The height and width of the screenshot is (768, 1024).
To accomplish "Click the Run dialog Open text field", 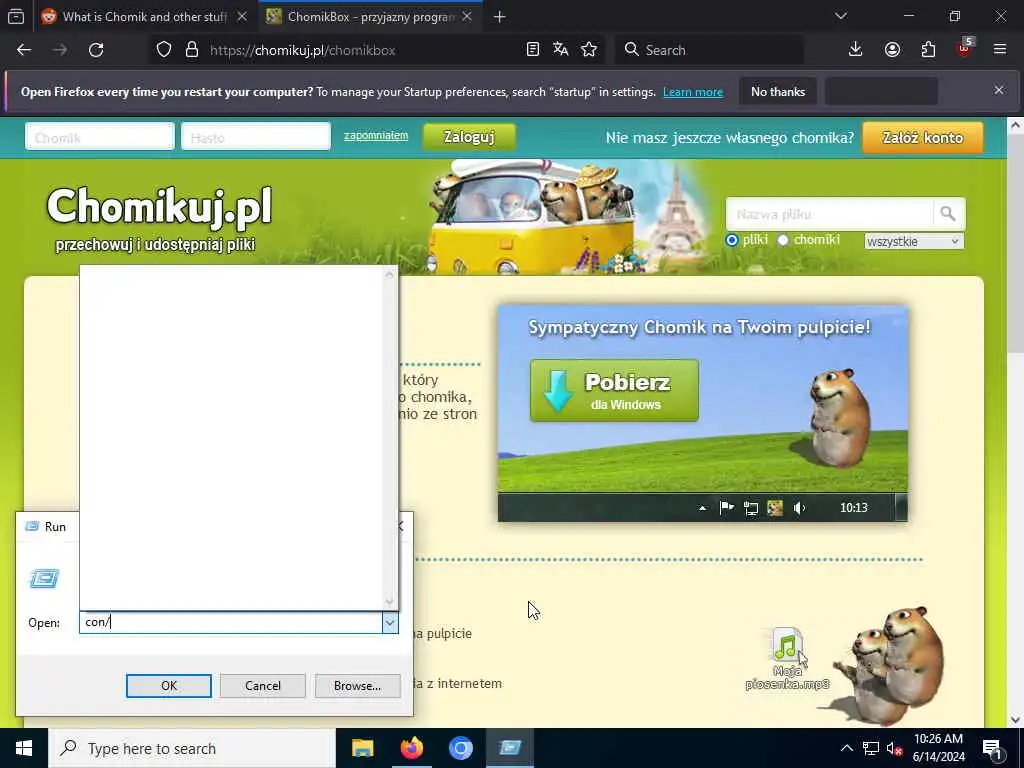I will point(231,622).
